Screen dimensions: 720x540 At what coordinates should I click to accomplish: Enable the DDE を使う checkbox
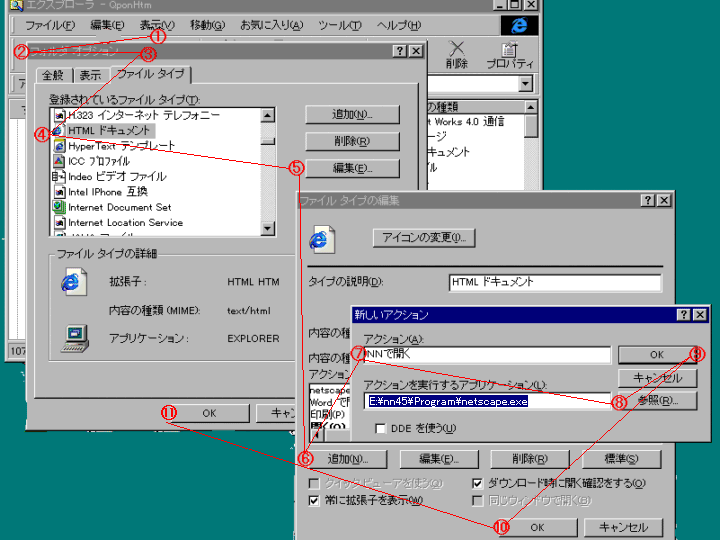click(382, 428)
